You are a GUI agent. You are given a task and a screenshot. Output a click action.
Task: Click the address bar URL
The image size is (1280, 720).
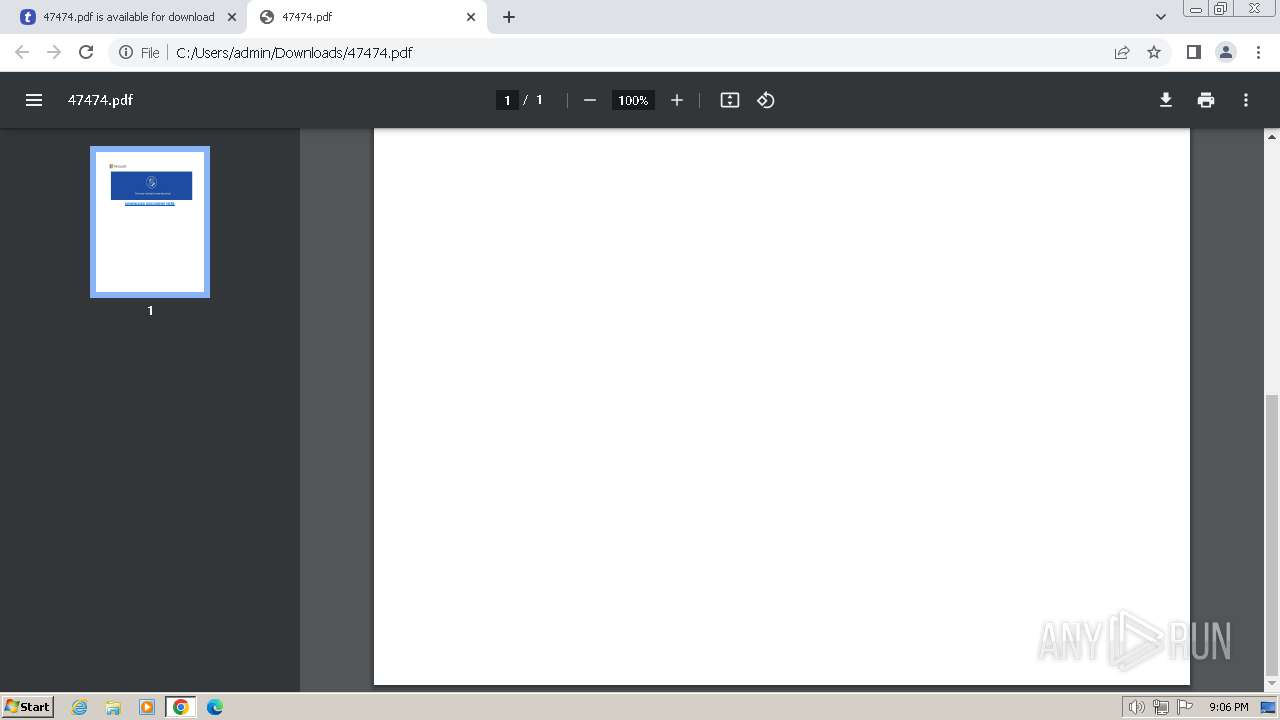coord(294,53)
